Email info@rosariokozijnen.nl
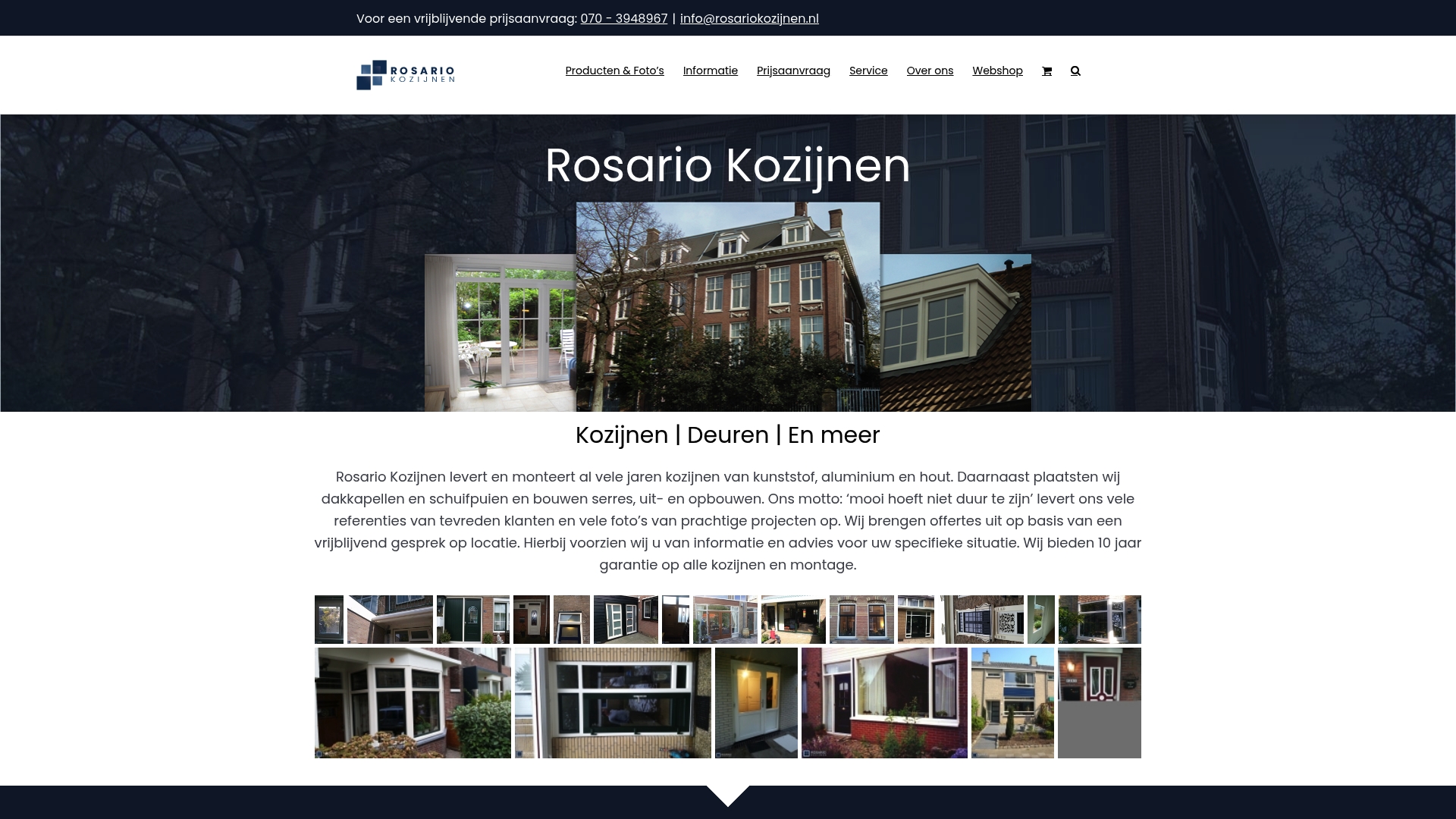The height and width of the screenshot is (819, 1456). pos(749,17)
